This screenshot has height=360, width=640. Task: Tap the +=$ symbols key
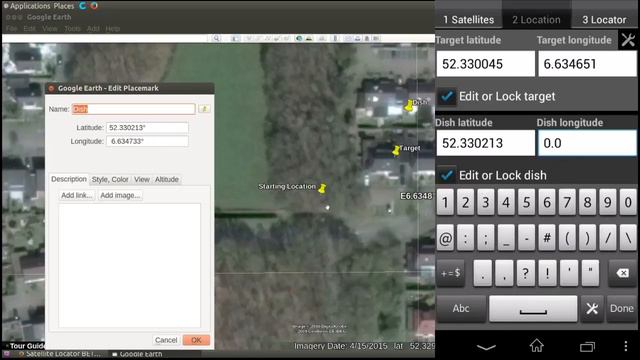(x=451, y=273)
